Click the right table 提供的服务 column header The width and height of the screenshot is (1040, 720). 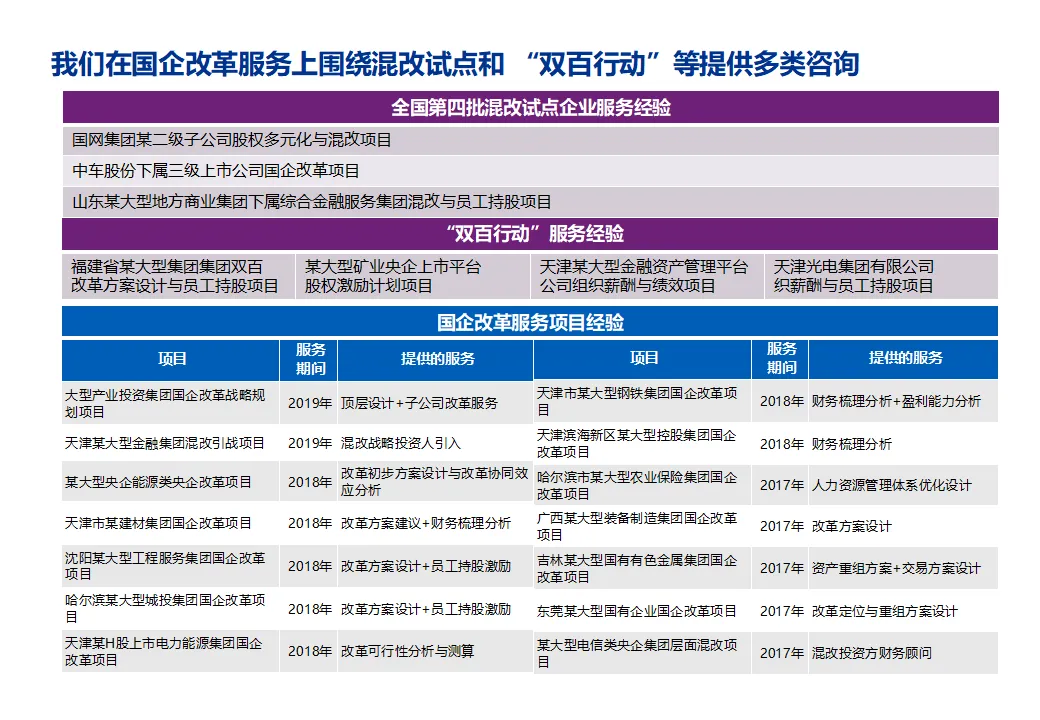[x=904, y=359]
